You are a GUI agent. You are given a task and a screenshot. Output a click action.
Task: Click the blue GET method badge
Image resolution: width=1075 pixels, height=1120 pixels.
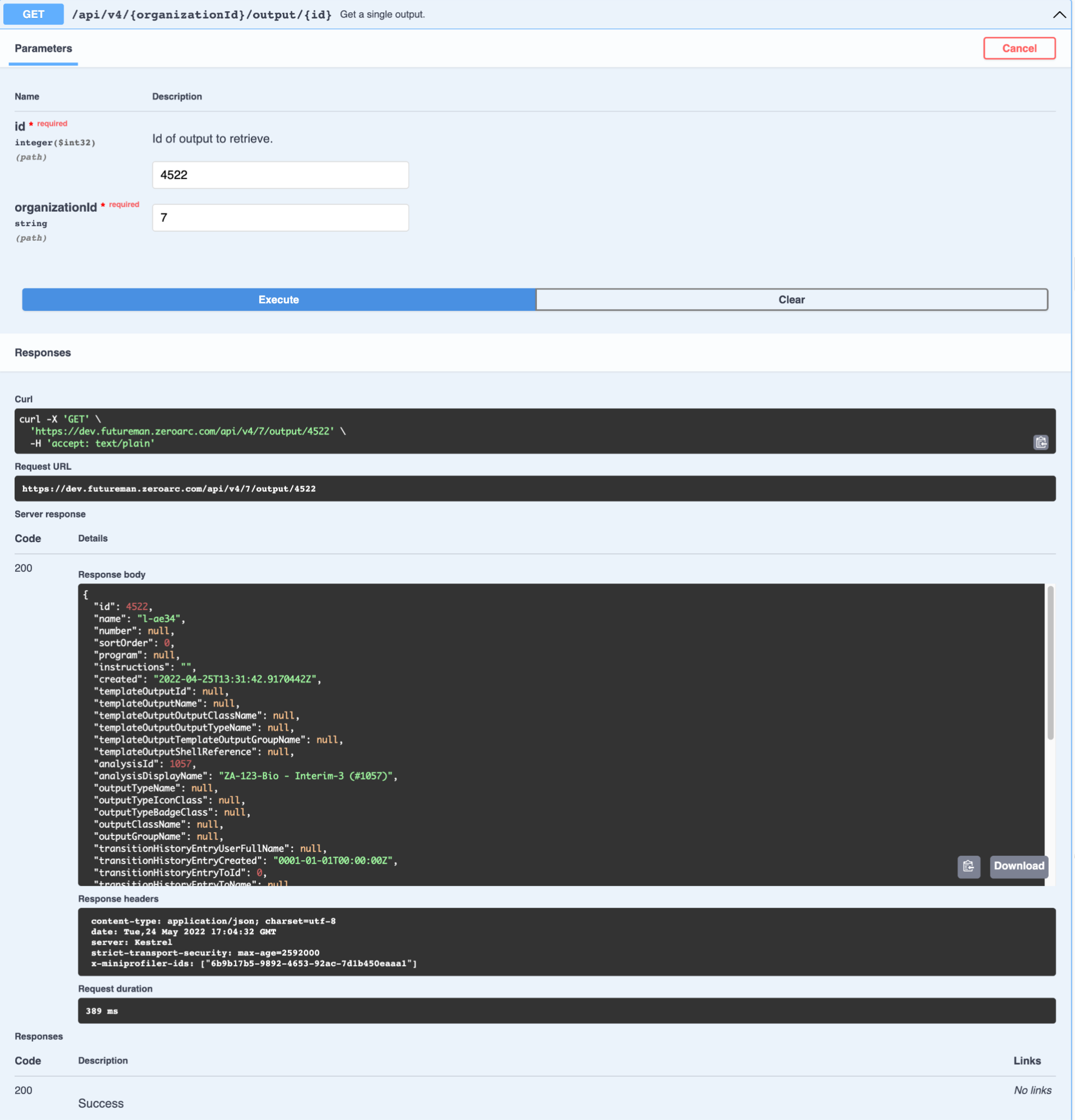pos(34,15)
